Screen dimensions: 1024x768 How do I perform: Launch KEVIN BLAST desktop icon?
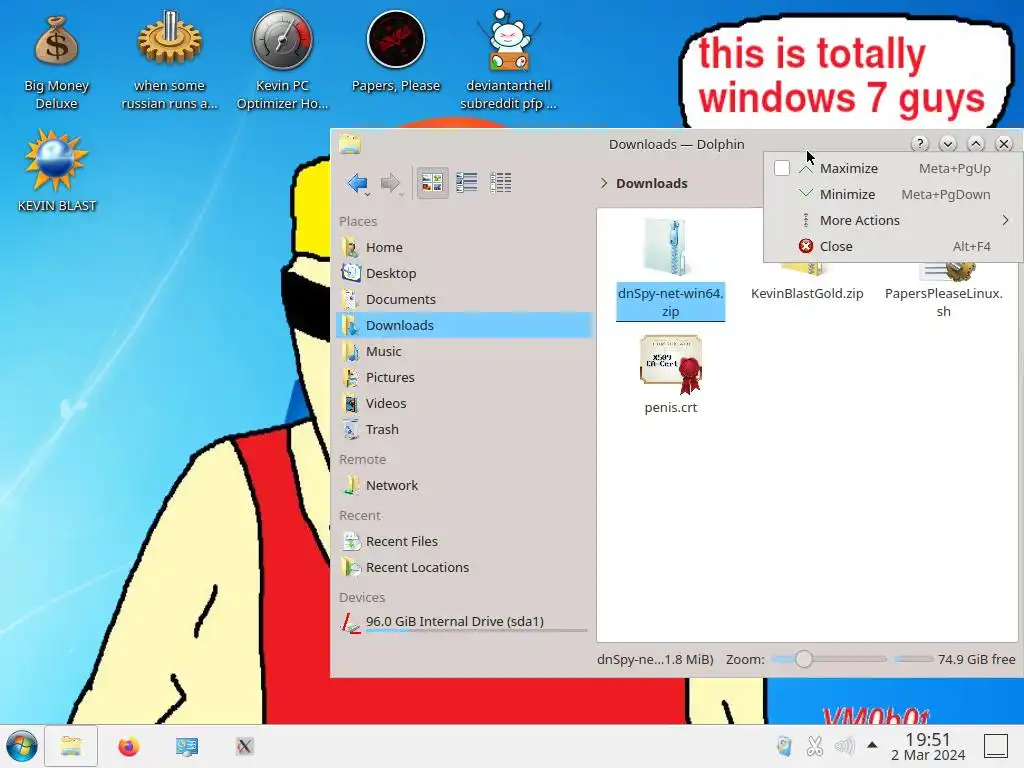point(57,171)
